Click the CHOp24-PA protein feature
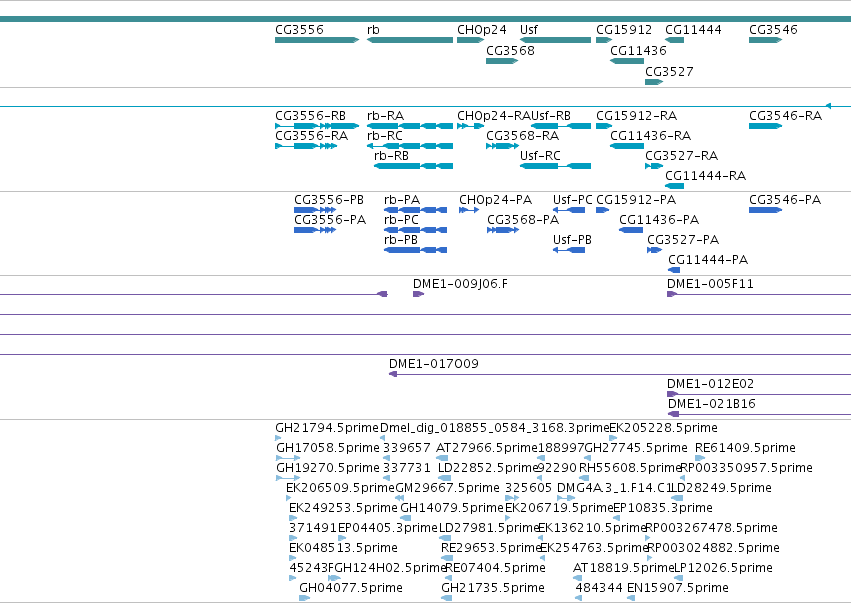Image resolution: width=851 pixels, height=603 pixels. pyautogui.click(x=469, y=210)
